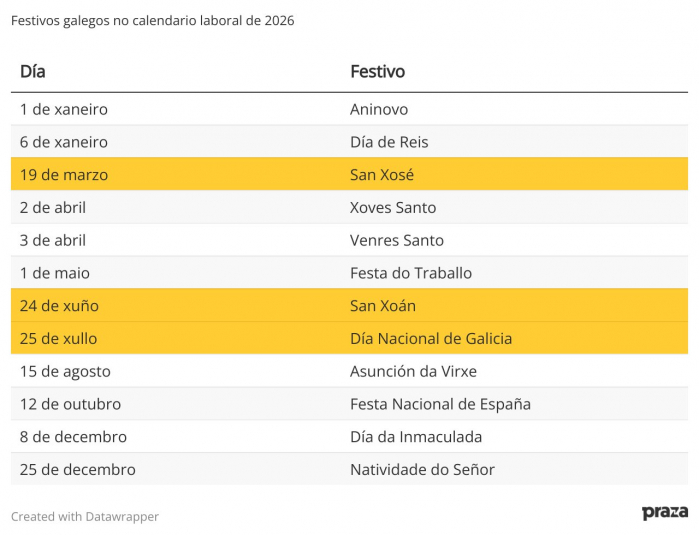Select the 19 de marzo date
This screenshot has height=535, width=699.
click(x=64, y=175)
